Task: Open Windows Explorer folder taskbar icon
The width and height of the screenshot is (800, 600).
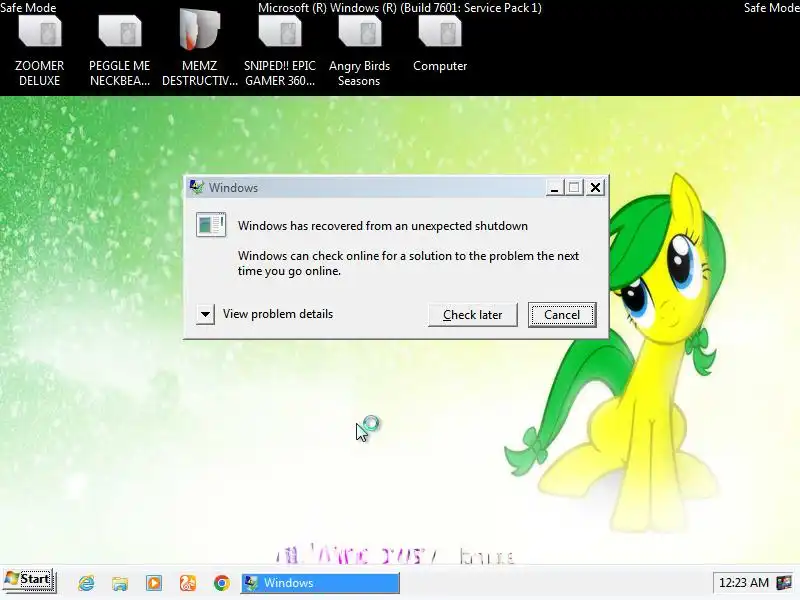Action: pos(120,583)
